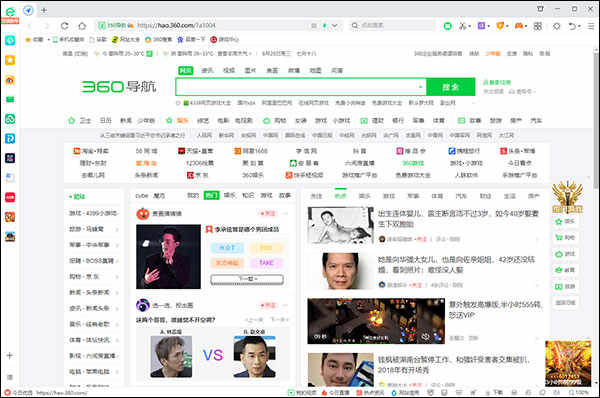The height and width of the screenshot is (398, 600).
Task: Open the green mail icon in the sidebar
Action: (10, 100)
